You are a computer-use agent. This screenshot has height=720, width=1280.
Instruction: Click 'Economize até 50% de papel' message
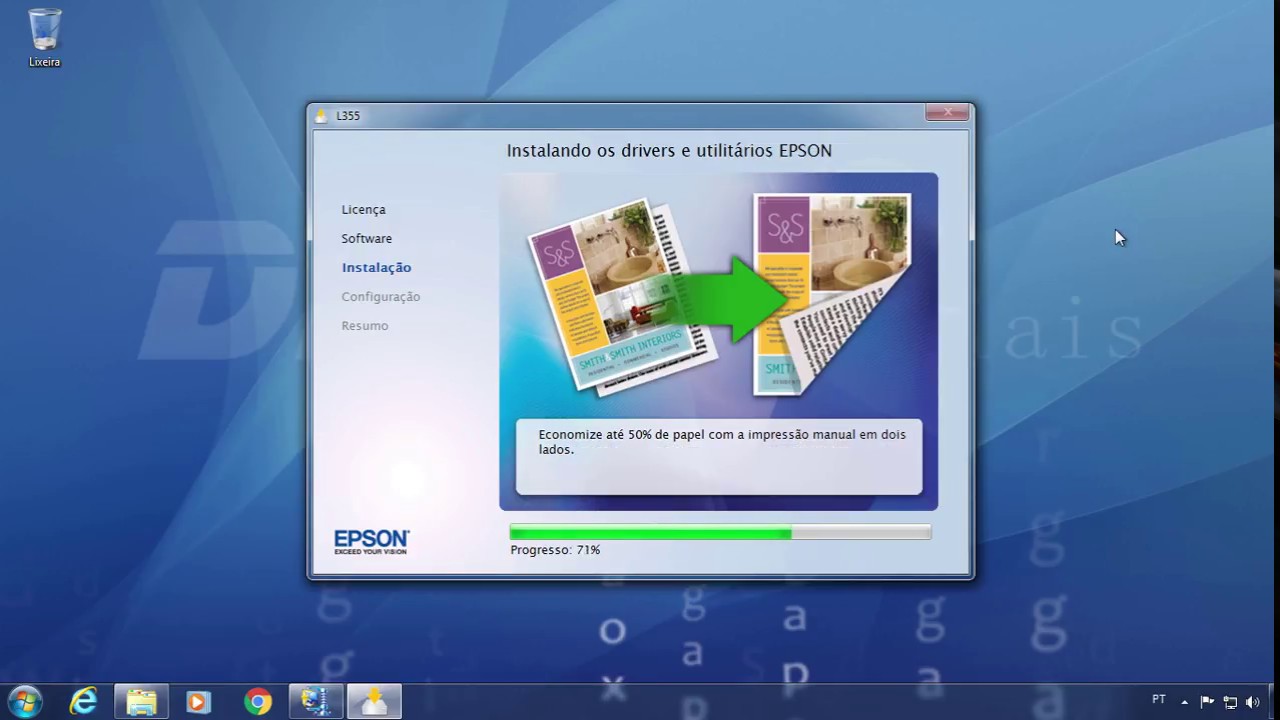(720, 442)
